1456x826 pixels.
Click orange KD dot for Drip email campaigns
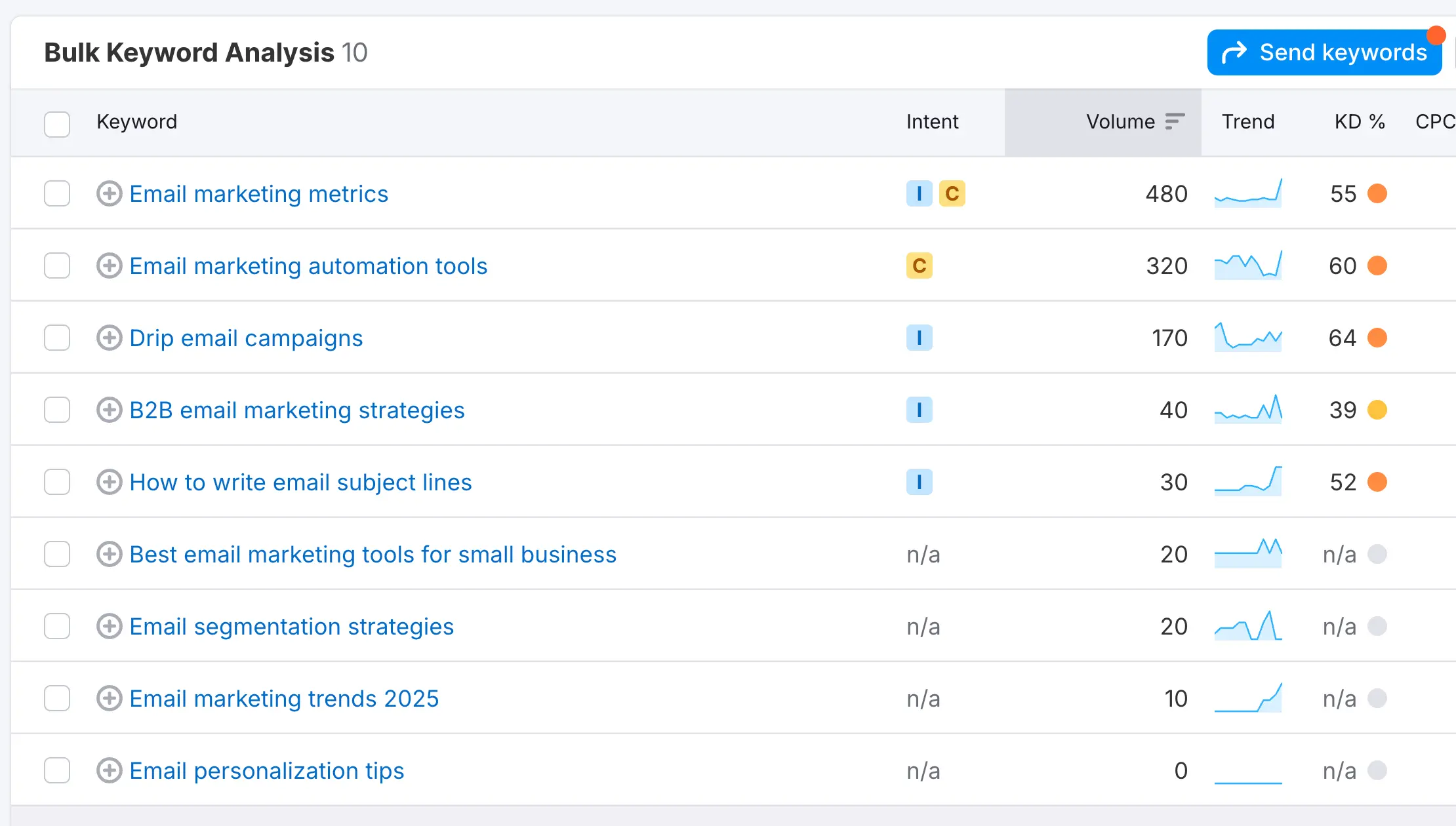coord(1377,338)
